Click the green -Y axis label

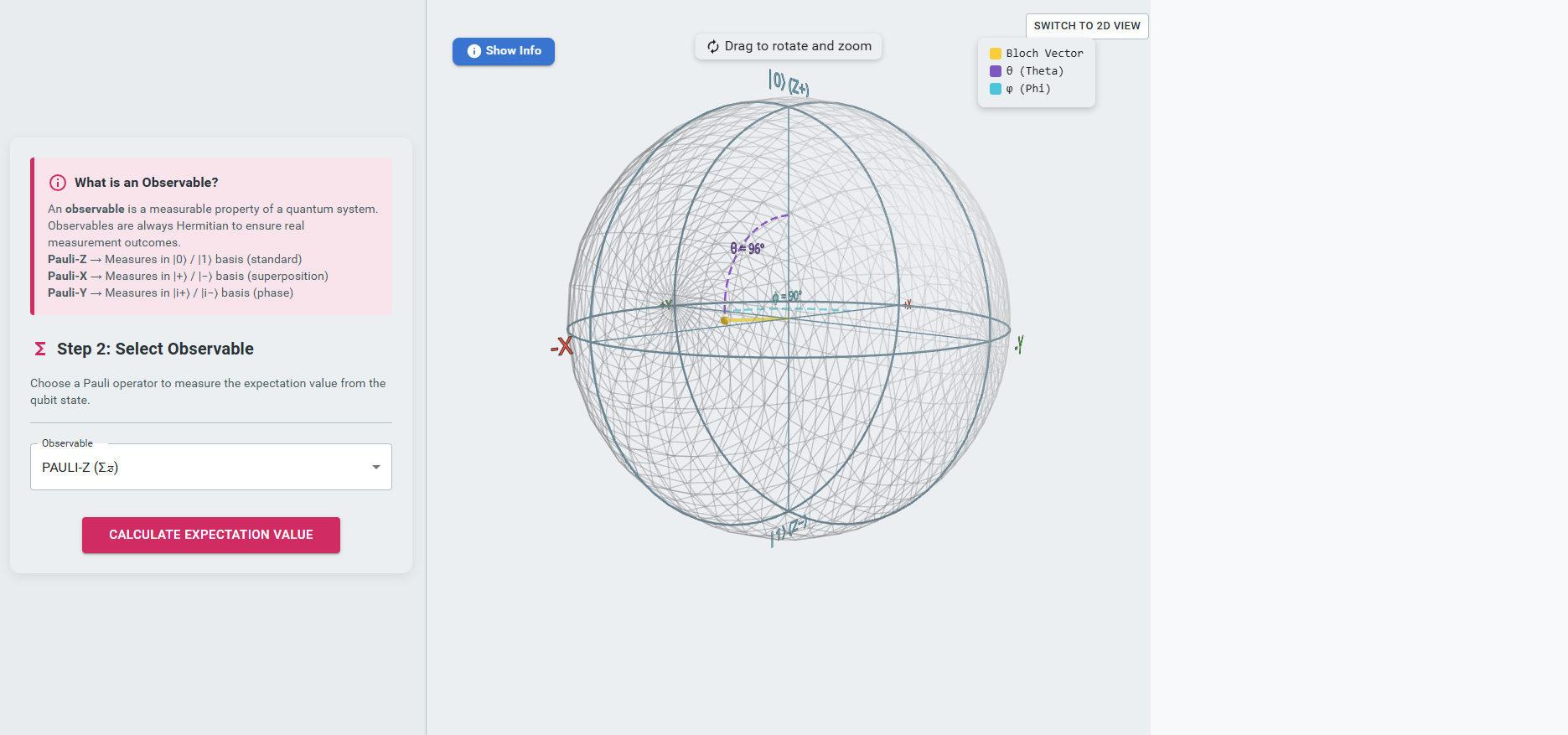pyautogui.click(x=1019, y=344)
